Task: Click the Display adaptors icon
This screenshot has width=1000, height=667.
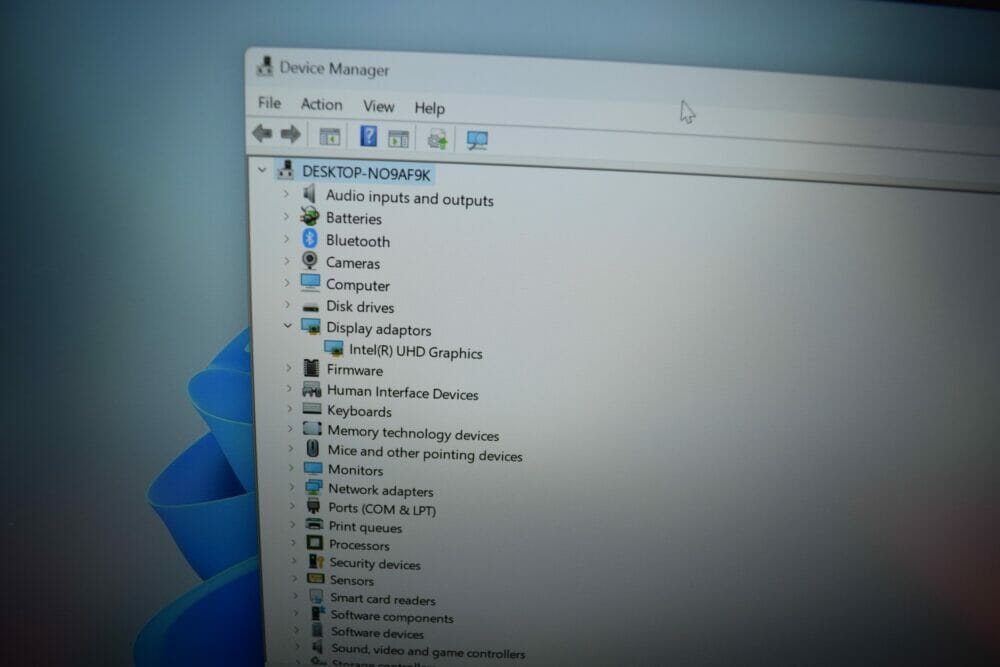Action: click(x=311, y=326)
